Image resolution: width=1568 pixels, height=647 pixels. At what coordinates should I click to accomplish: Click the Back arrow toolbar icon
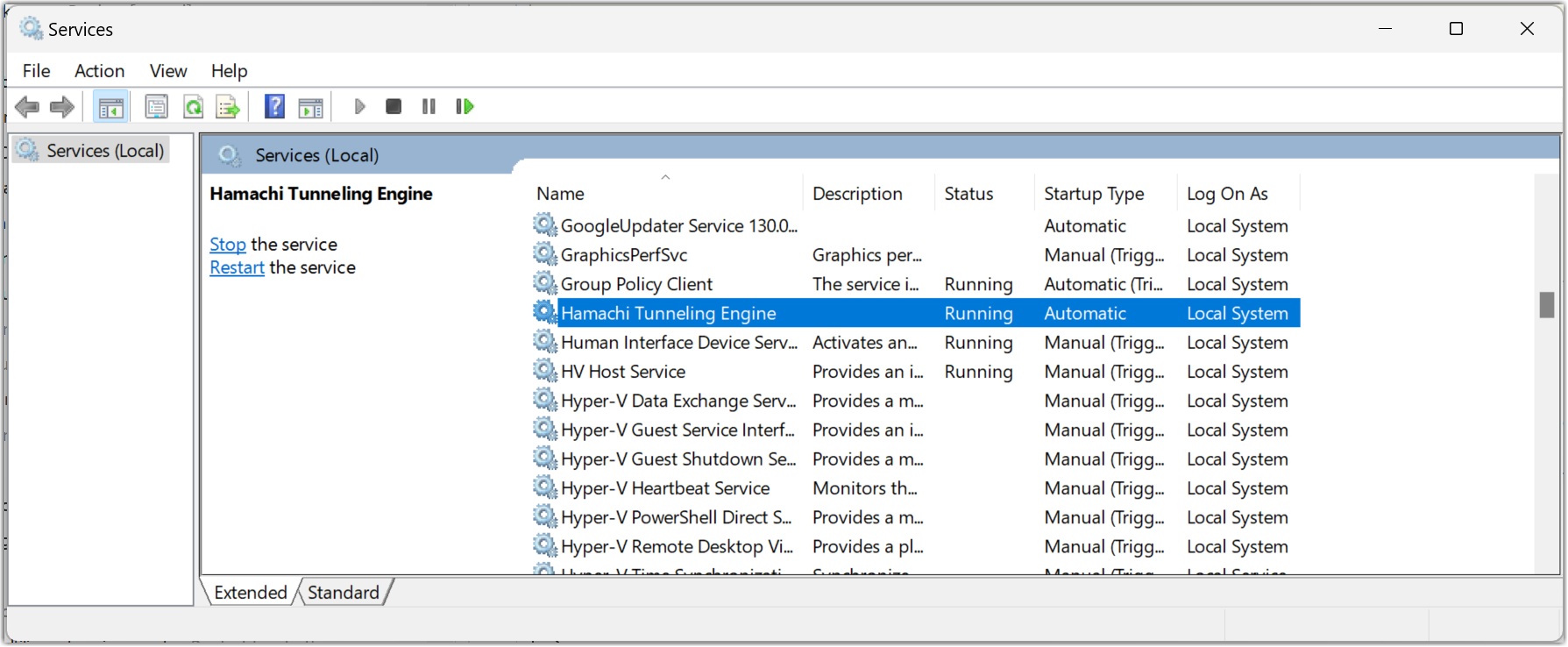27,107
